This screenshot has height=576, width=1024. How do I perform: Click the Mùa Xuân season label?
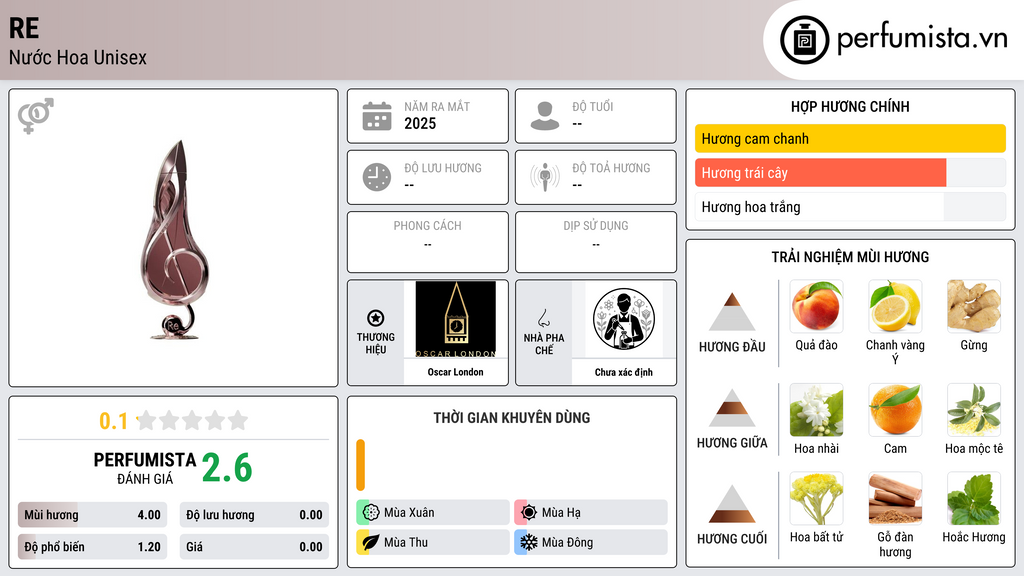click(409, 513)
